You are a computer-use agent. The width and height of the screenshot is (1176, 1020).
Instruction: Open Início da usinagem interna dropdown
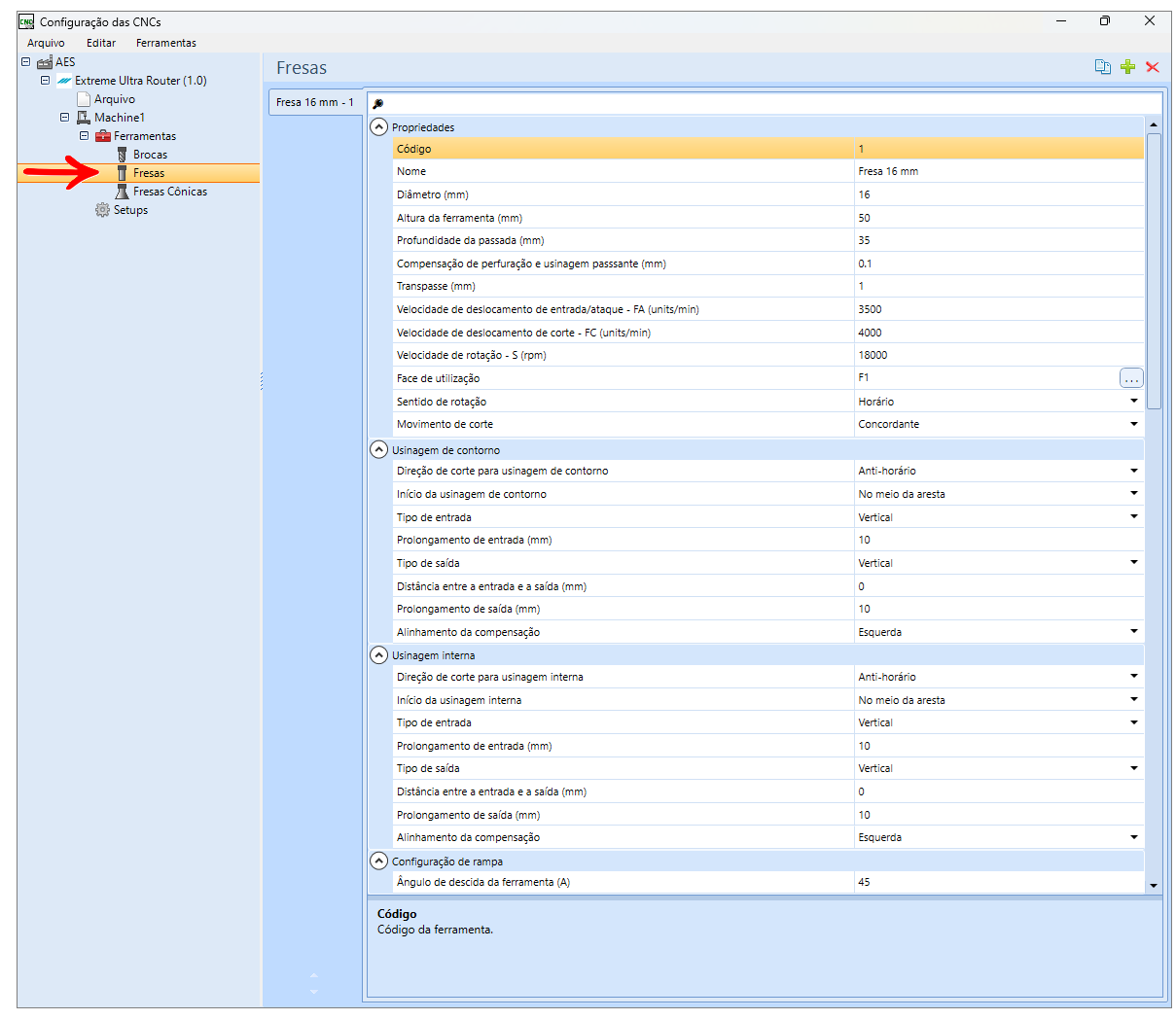coord(1134,700)
